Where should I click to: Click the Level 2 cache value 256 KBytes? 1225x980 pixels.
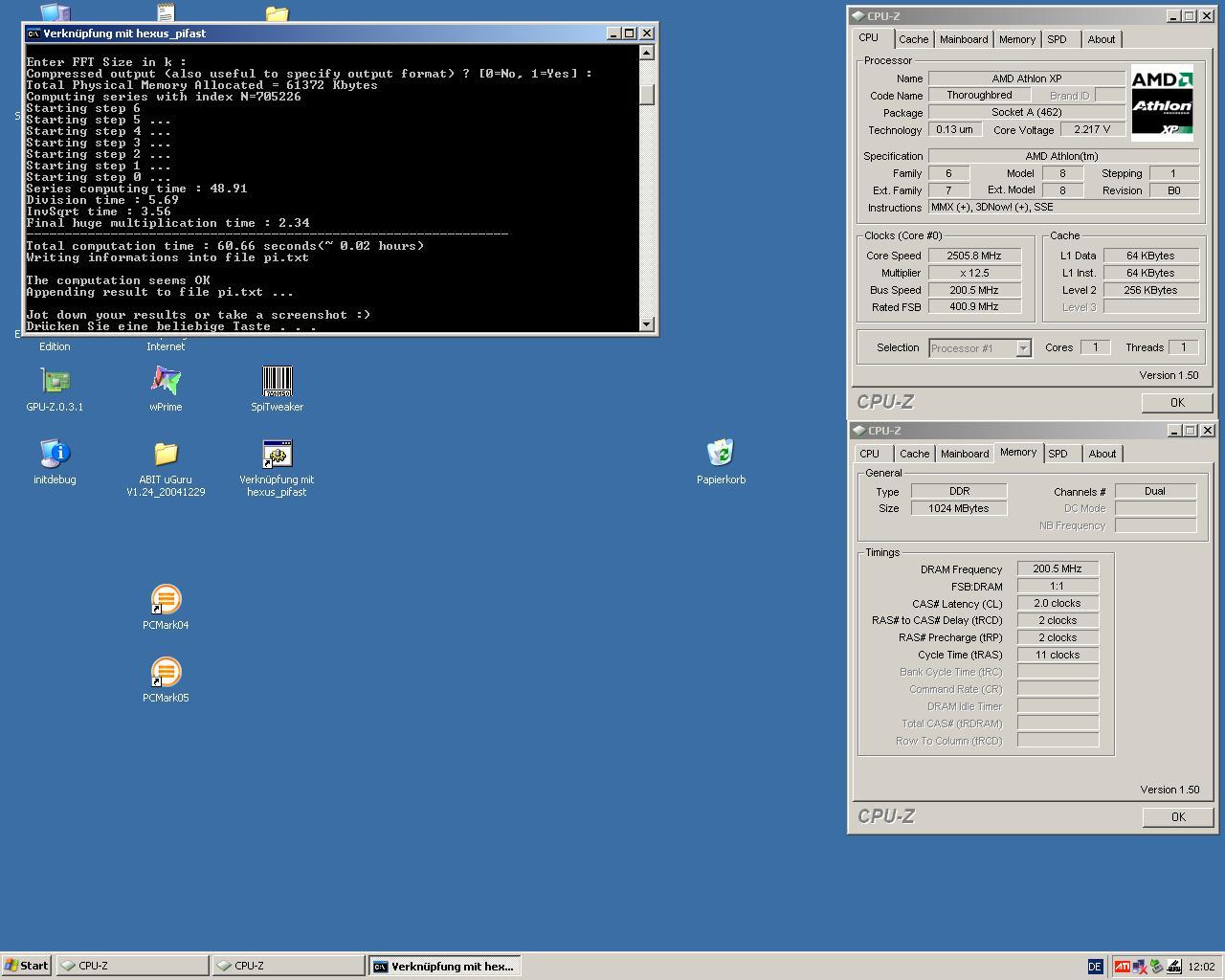click(1150, 290)
